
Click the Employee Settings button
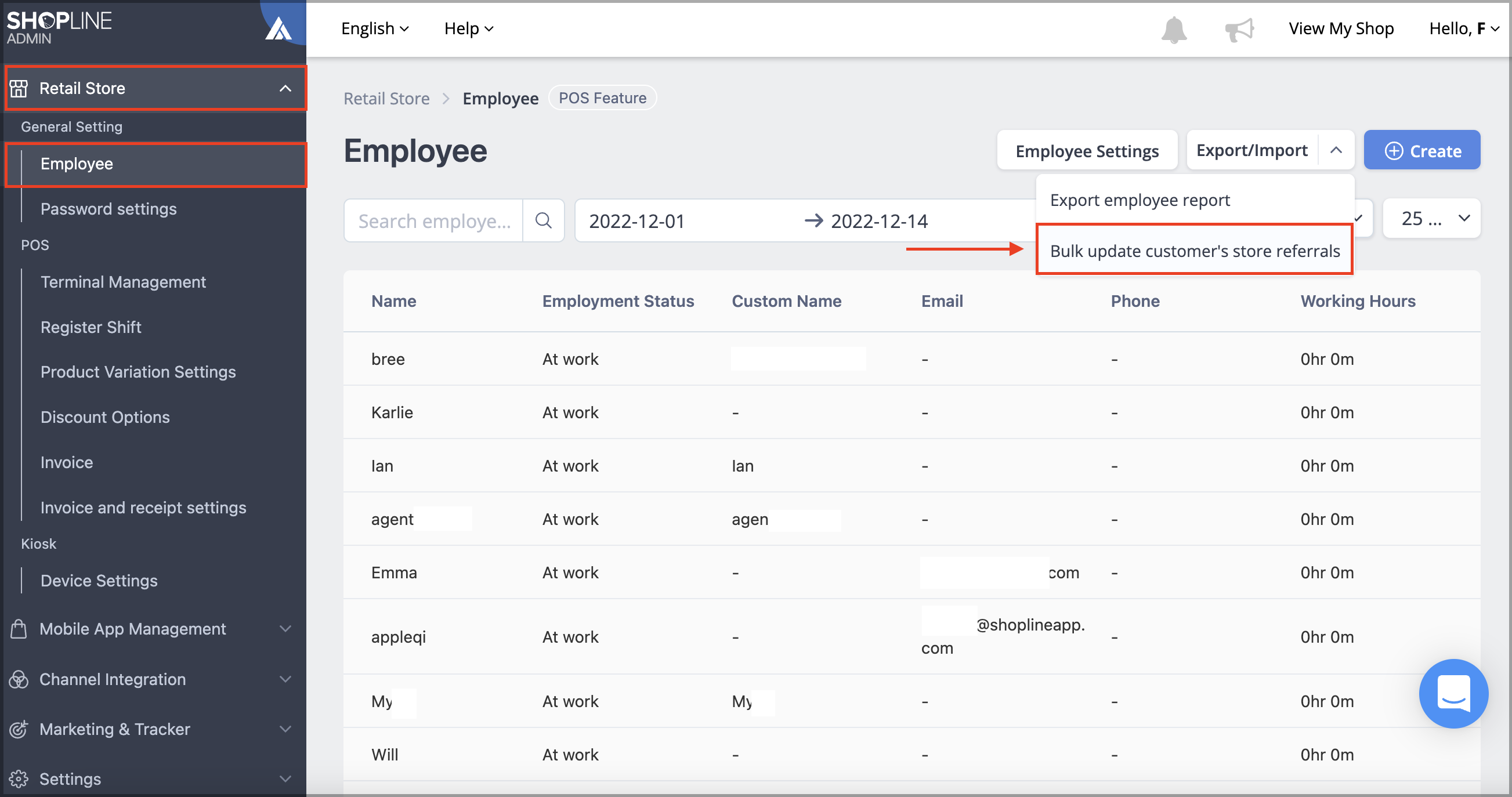click(1087, 150)
